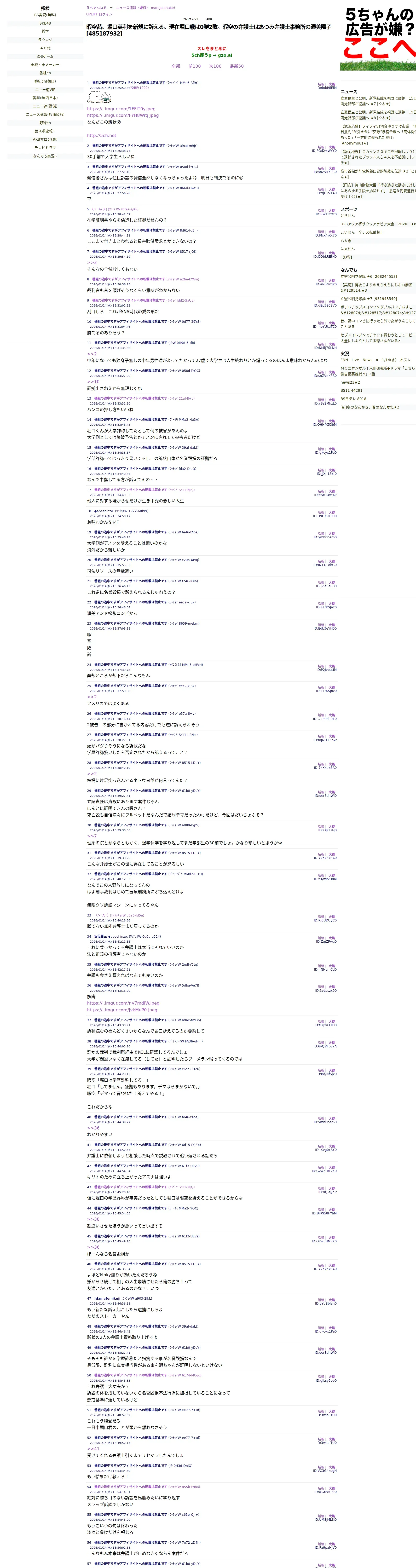Click >>2 anchor in post 7
Viewport: 416px width, 1568px height.
tap(92, 262)
